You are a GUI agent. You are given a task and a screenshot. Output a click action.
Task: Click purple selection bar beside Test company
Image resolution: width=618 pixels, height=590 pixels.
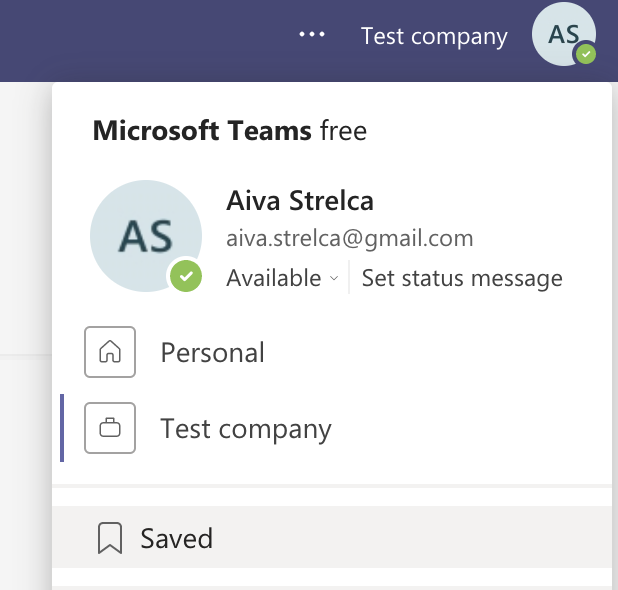click(x=62, y=429)
